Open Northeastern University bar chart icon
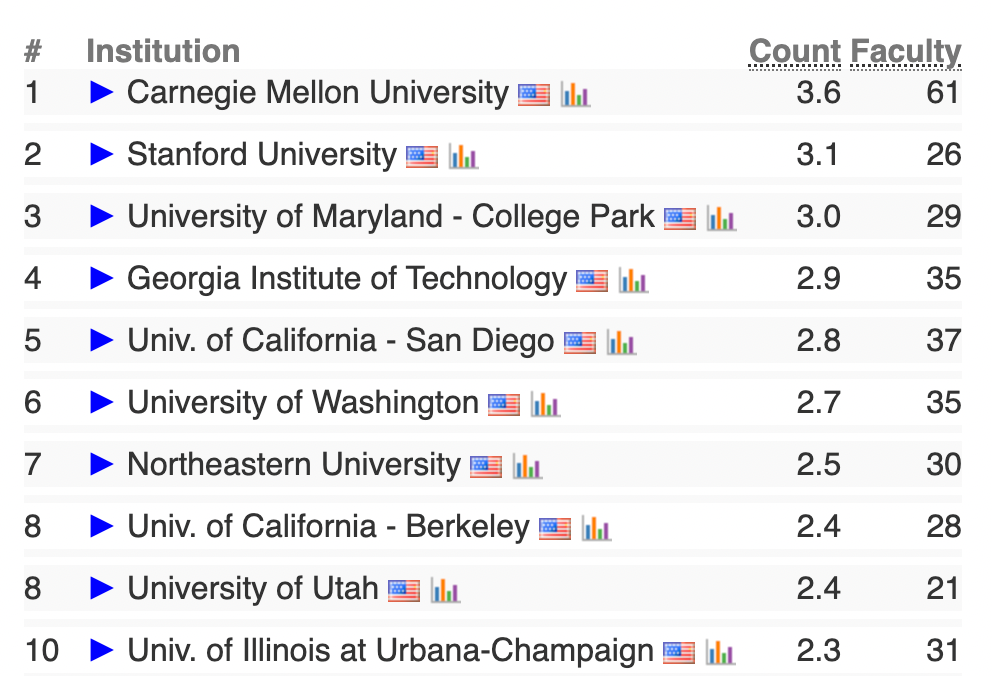The image size is (992, 676). pyautogui.click(x=527, y=467)
